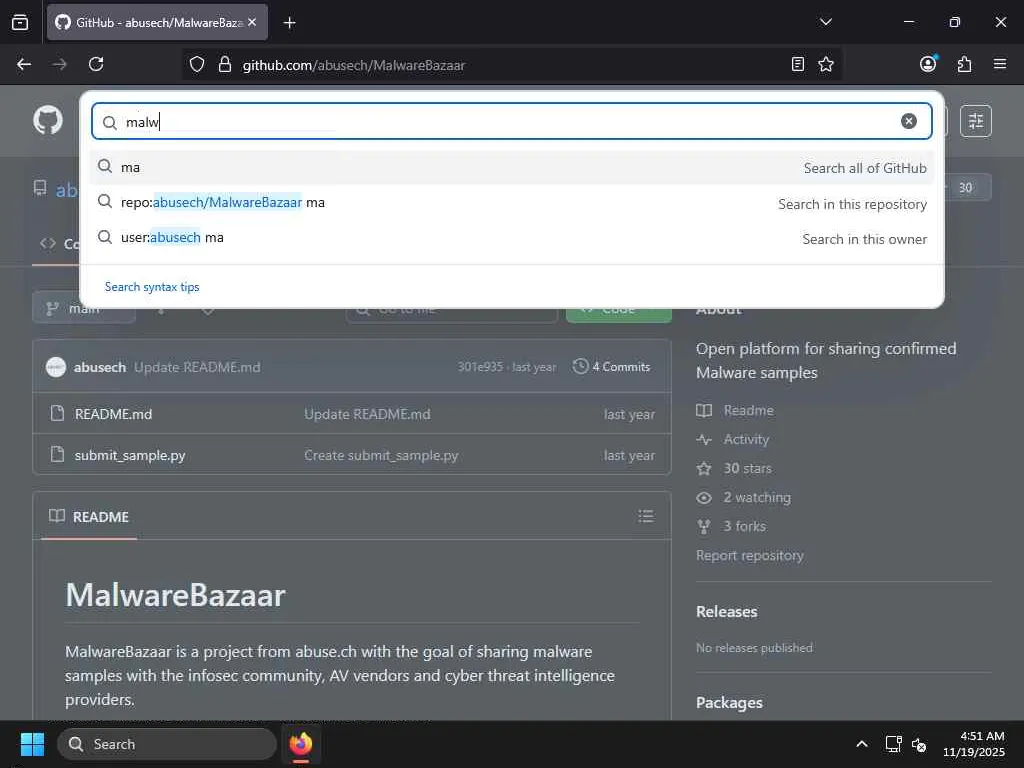
Task: Open the README.md file
Action: (x=113, y=414)
